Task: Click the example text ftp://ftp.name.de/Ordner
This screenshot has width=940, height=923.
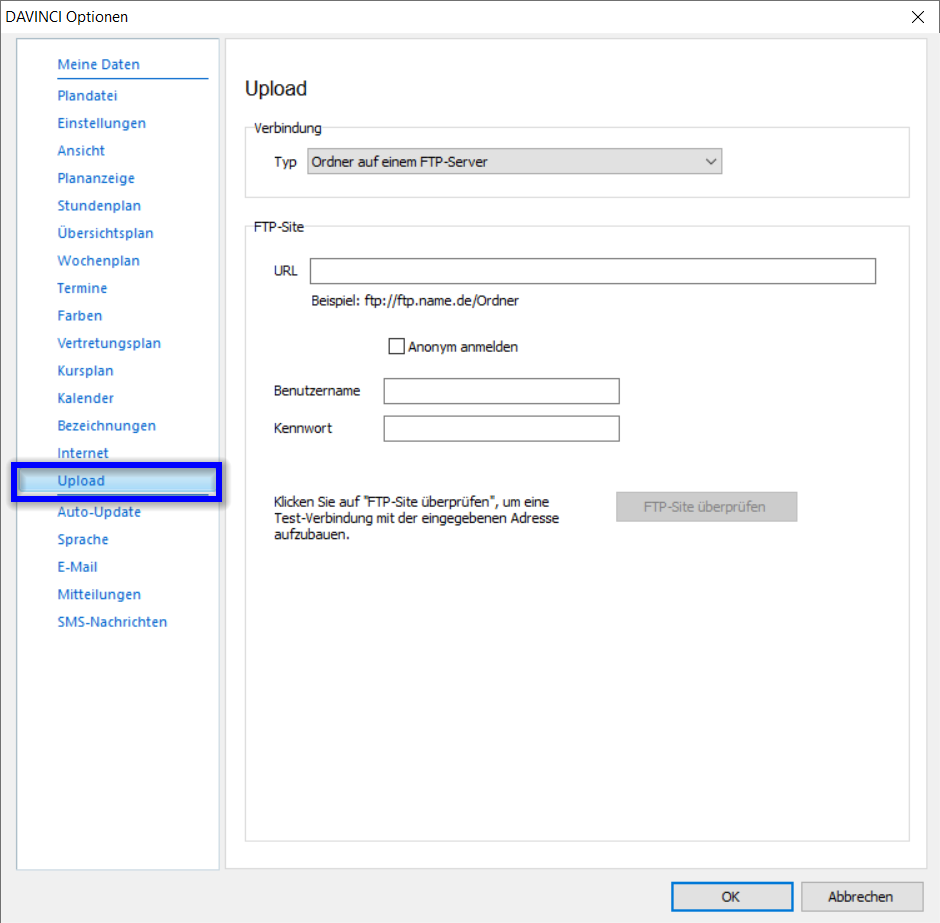Action: pos(441,301)
